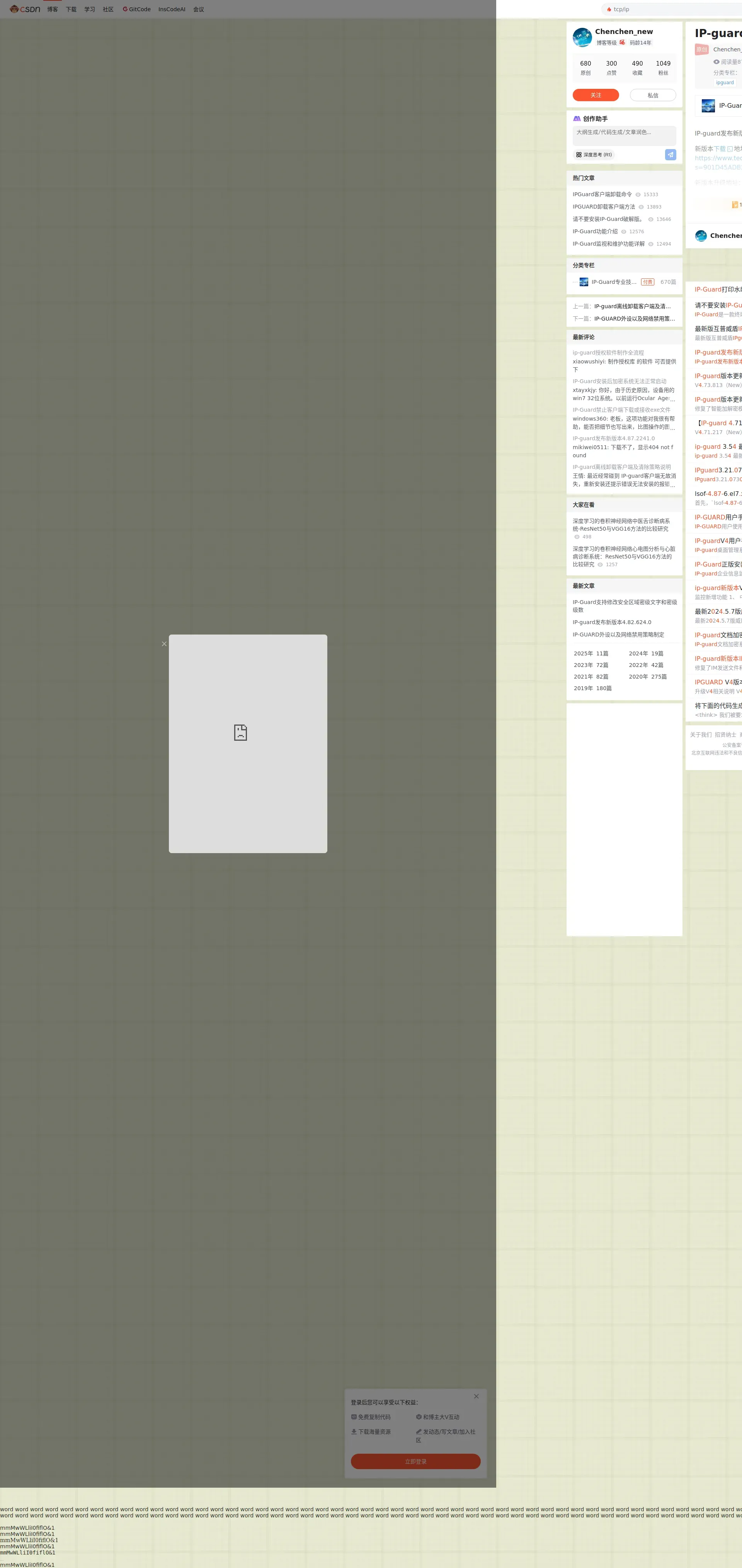742x1568 pixels.
Task: Click the broken image icon in popup
Action: pos(241,732)
